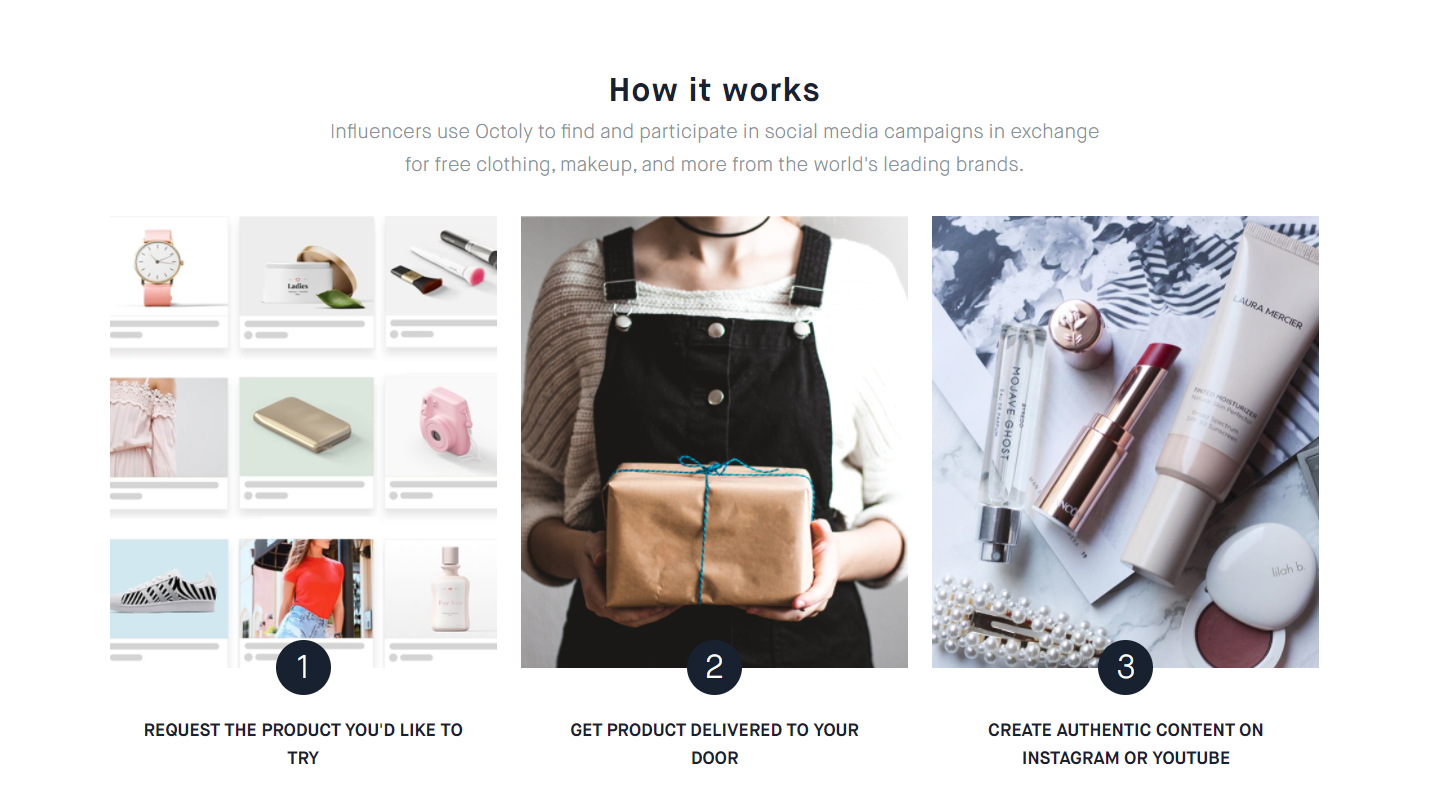Click the step 2 number badge

pos(714,667)
